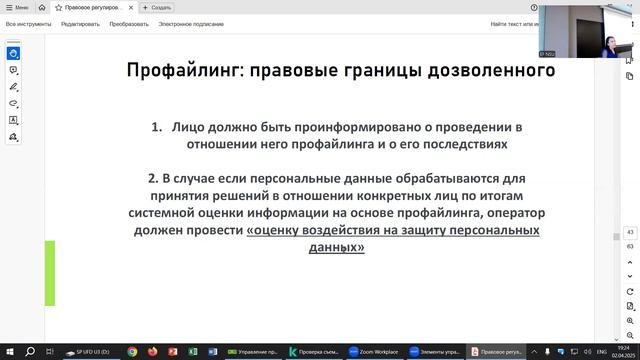Open SP UFD U3 (D:) taskbar item

click(91, 352)
